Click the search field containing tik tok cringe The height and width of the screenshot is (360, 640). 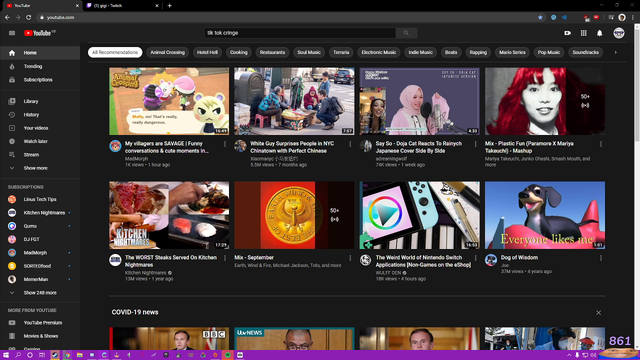click(x=300, y=33)
